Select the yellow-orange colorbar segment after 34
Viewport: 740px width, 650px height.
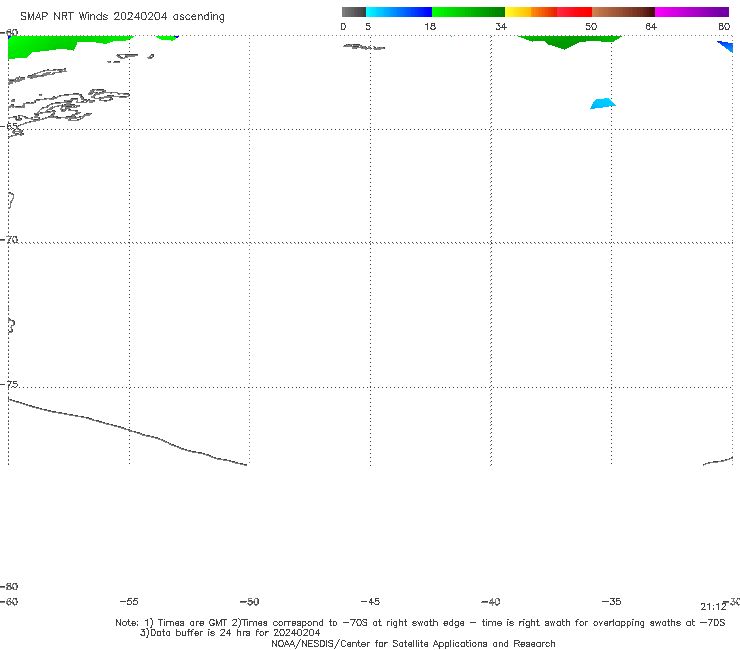531,12
